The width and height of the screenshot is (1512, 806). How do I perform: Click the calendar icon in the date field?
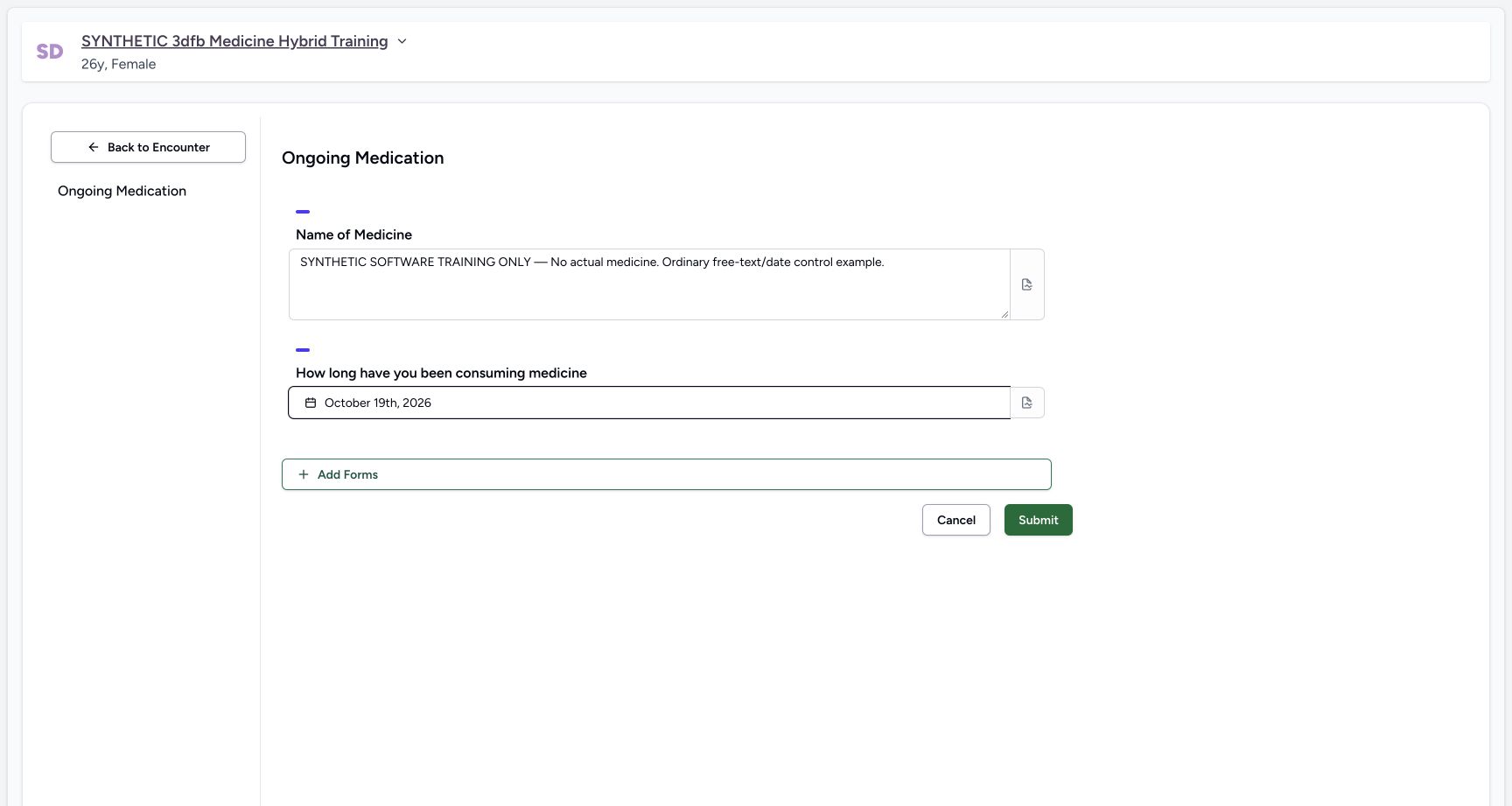[311, 403]
